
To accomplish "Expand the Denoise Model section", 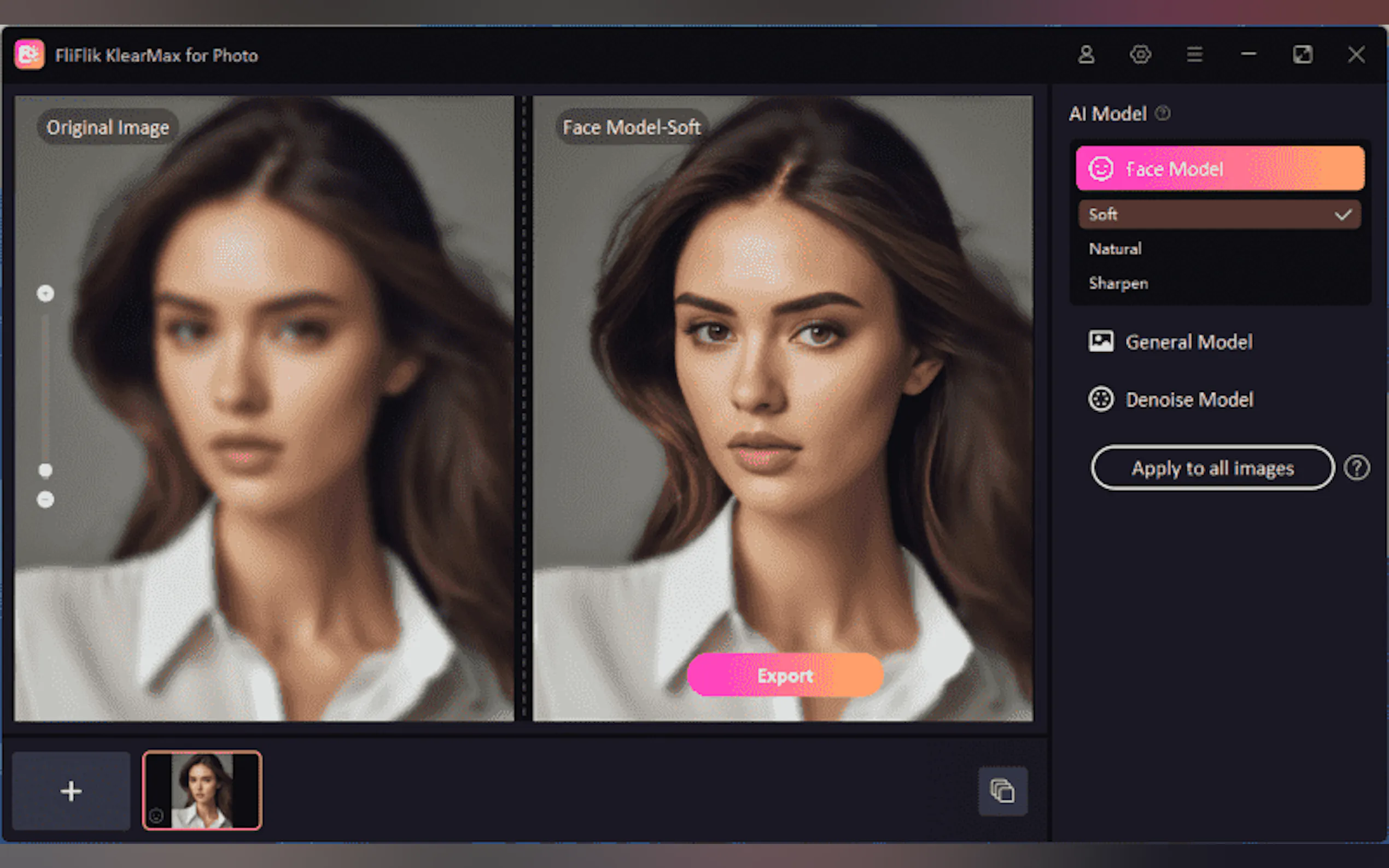I will [x=1189, y=400].
